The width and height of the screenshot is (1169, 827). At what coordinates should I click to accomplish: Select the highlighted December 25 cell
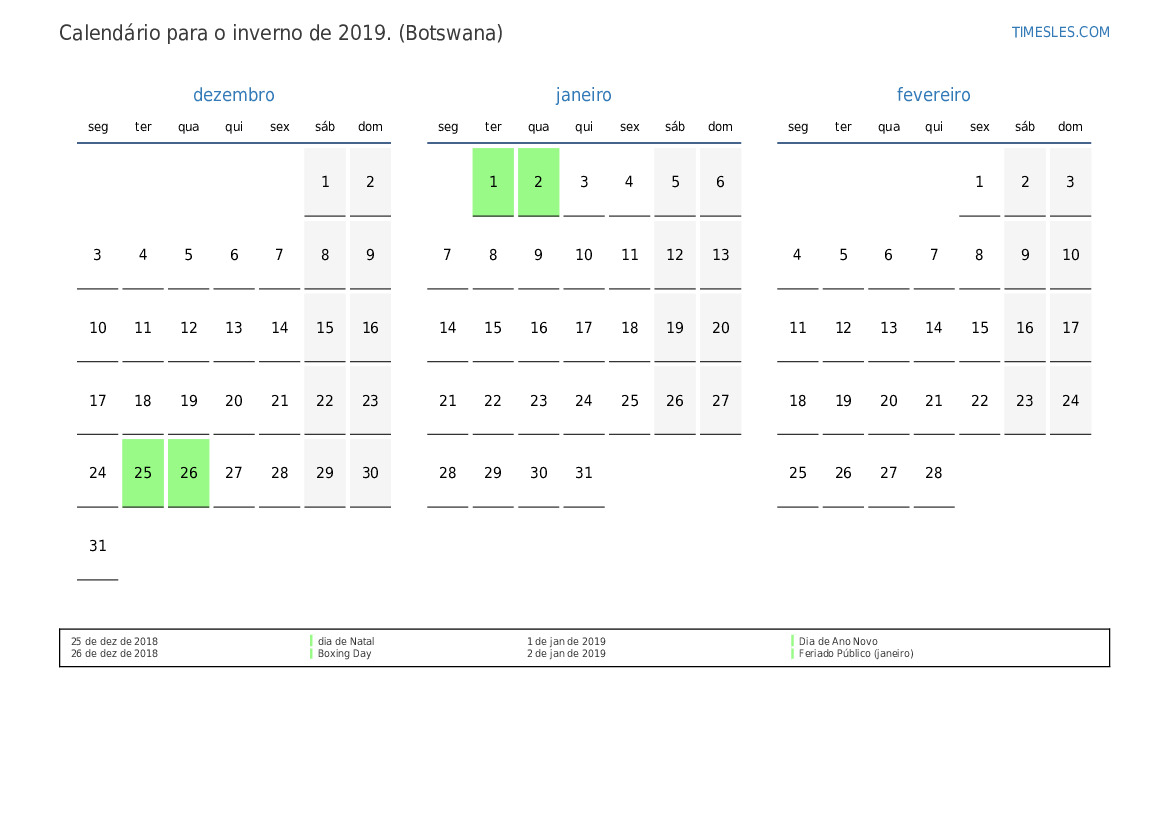coord(143,473)
